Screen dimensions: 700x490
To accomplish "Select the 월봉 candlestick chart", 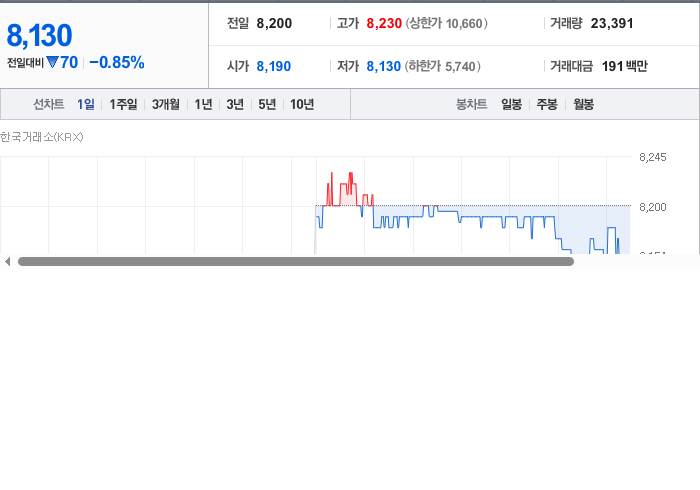I will 583,104.
